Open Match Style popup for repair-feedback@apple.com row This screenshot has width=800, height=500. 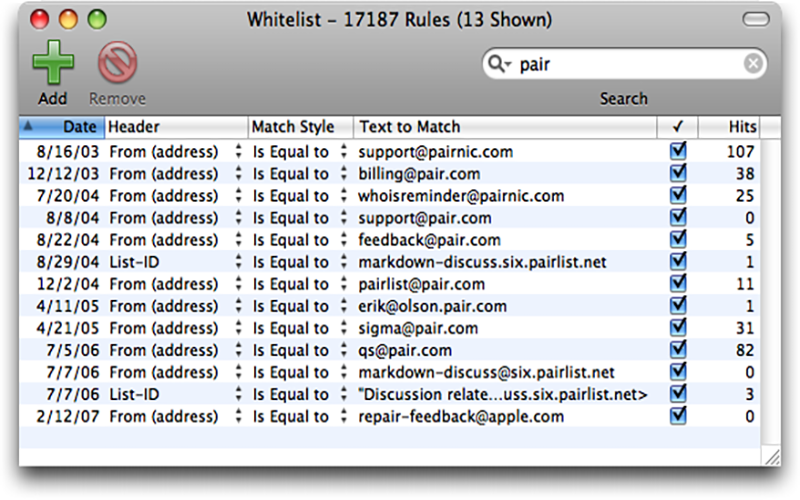(344, 416)
